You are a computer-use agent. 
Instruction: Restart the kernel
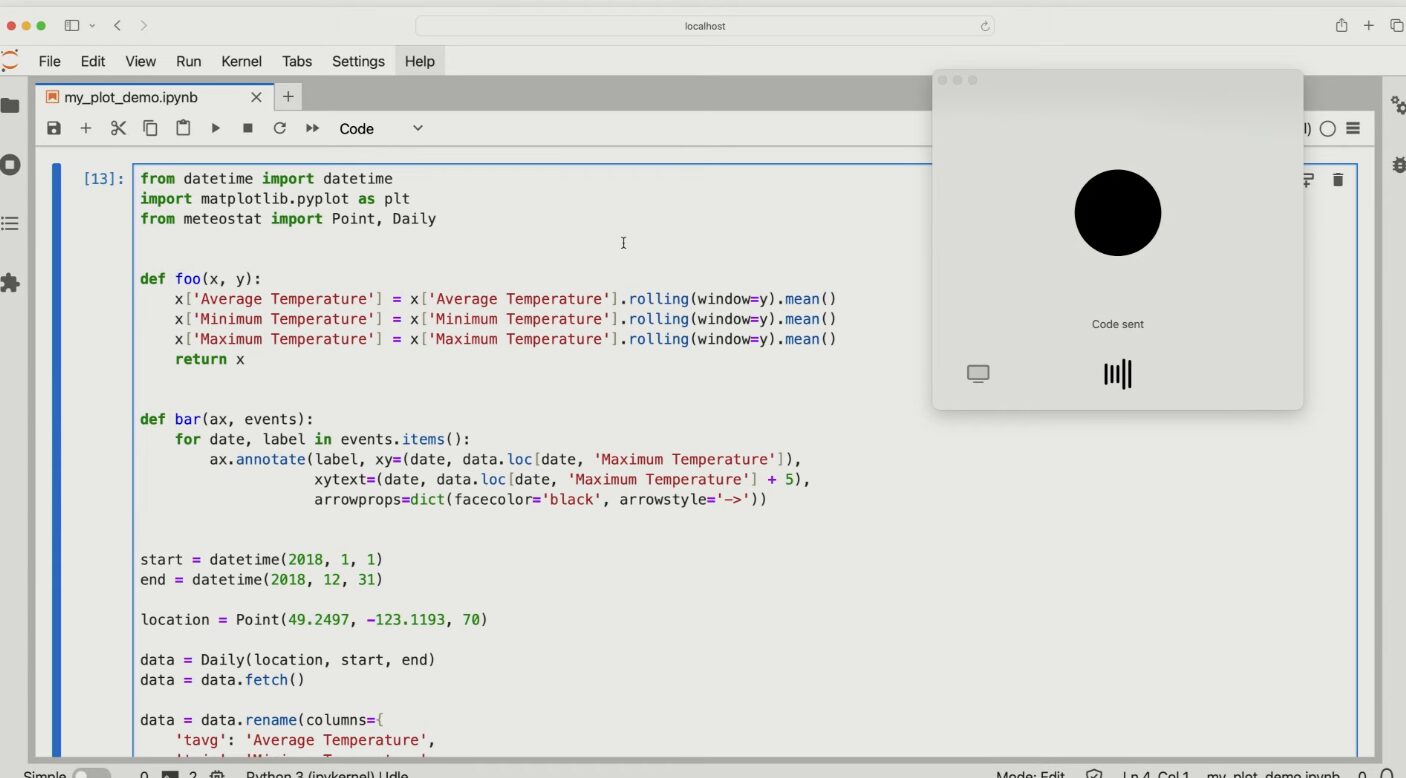[x=280, y=128]
